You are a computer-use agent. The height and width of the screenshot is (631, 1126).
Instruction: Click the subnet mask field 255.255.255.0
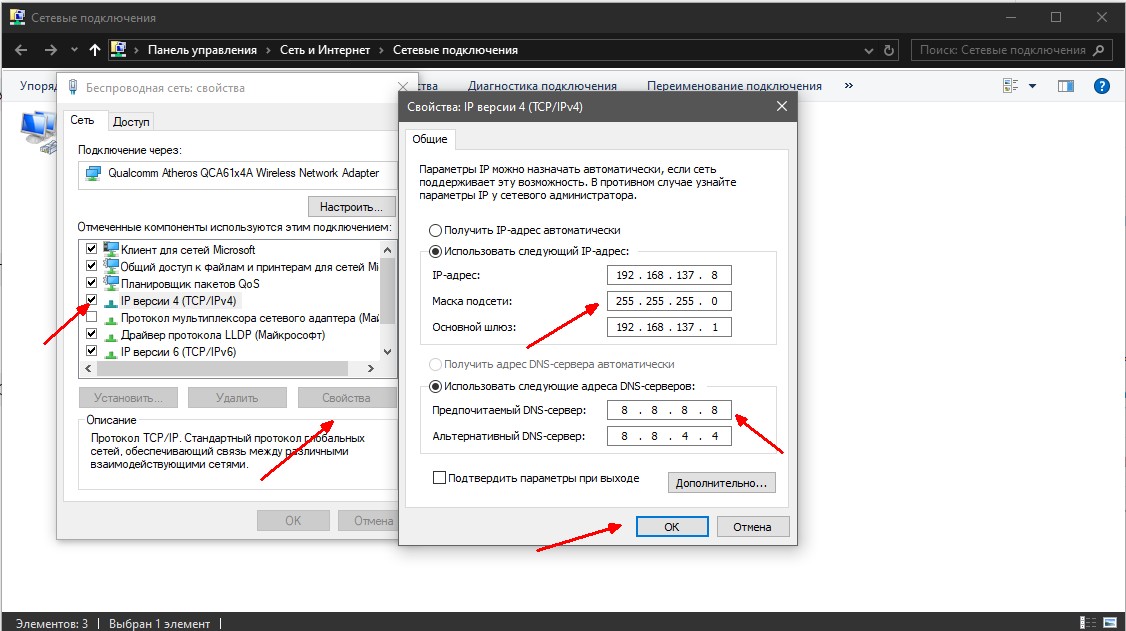(669, 301)
